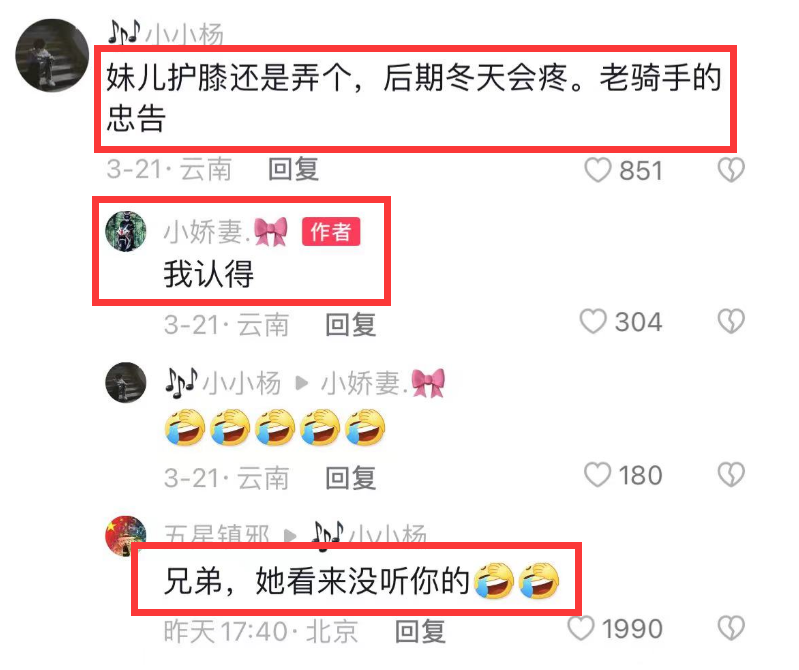Open 小小杨's large profile avatar
The width and height of the screenshot is (799, 670).
[x=52, y=55]
